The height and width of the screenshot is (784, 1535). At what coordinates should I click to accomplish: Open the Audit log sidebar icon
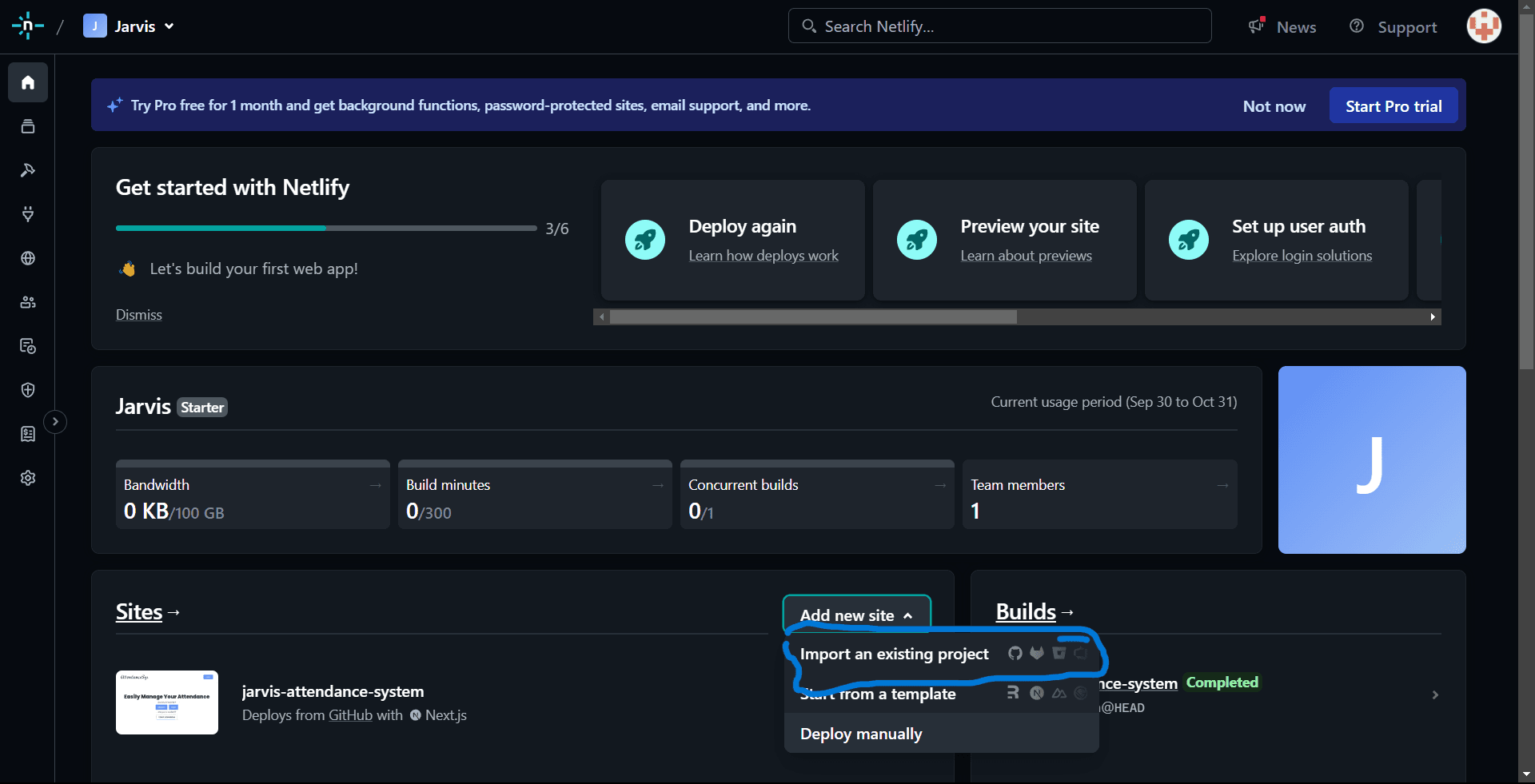pyautogui.click(x=28, y=346)
